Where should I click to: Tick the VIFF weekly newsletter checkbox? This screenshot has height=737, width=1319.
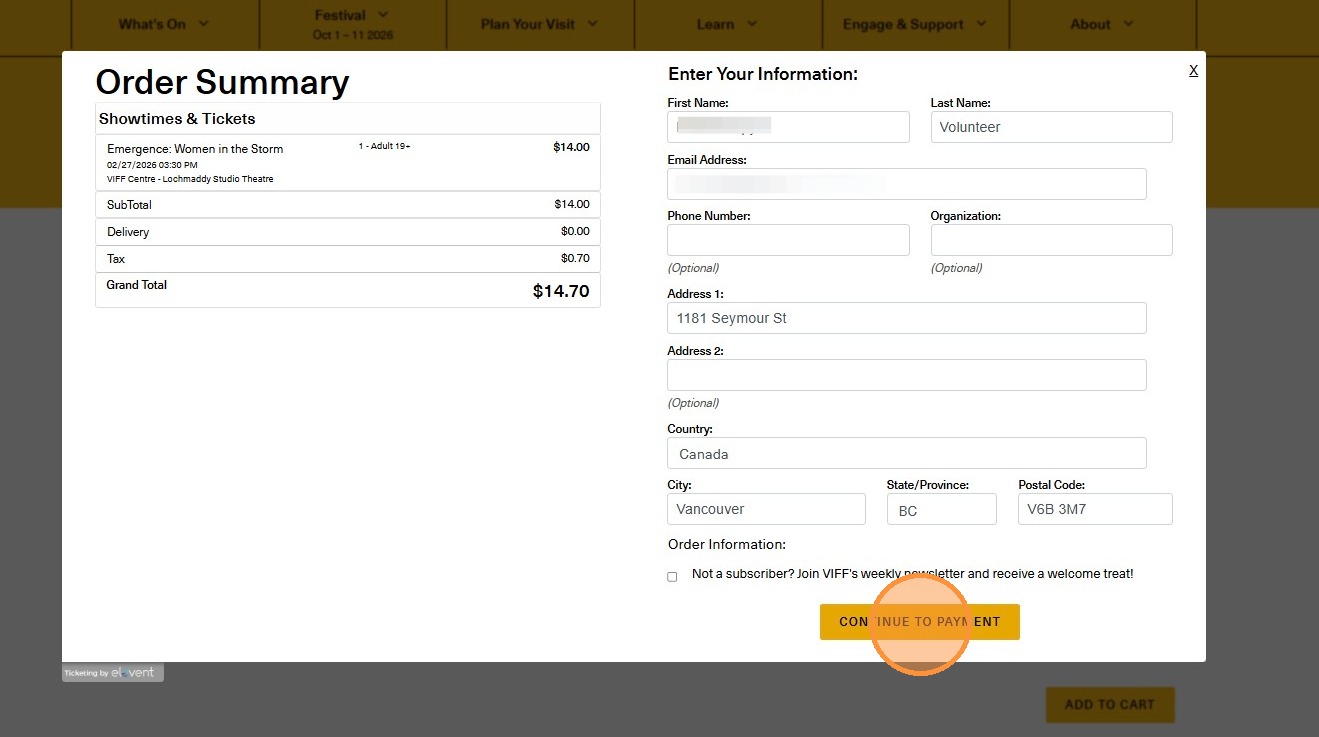click(x=672, y=576)
